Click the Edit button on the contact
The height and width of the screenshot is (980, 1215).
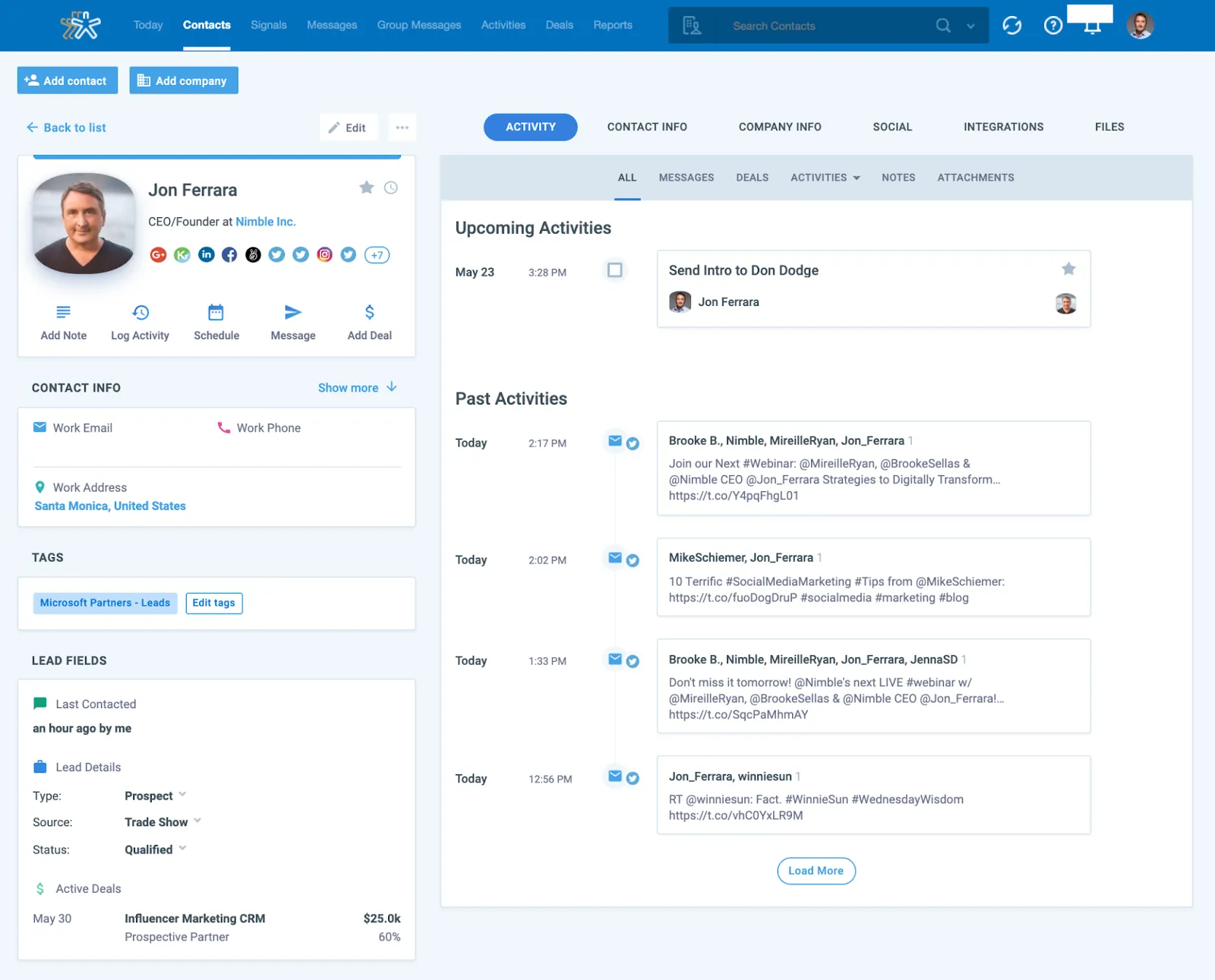348,128
